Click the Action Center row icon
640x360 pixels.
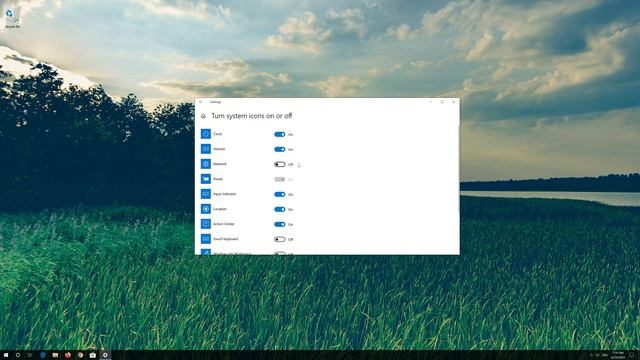(206, 224)
